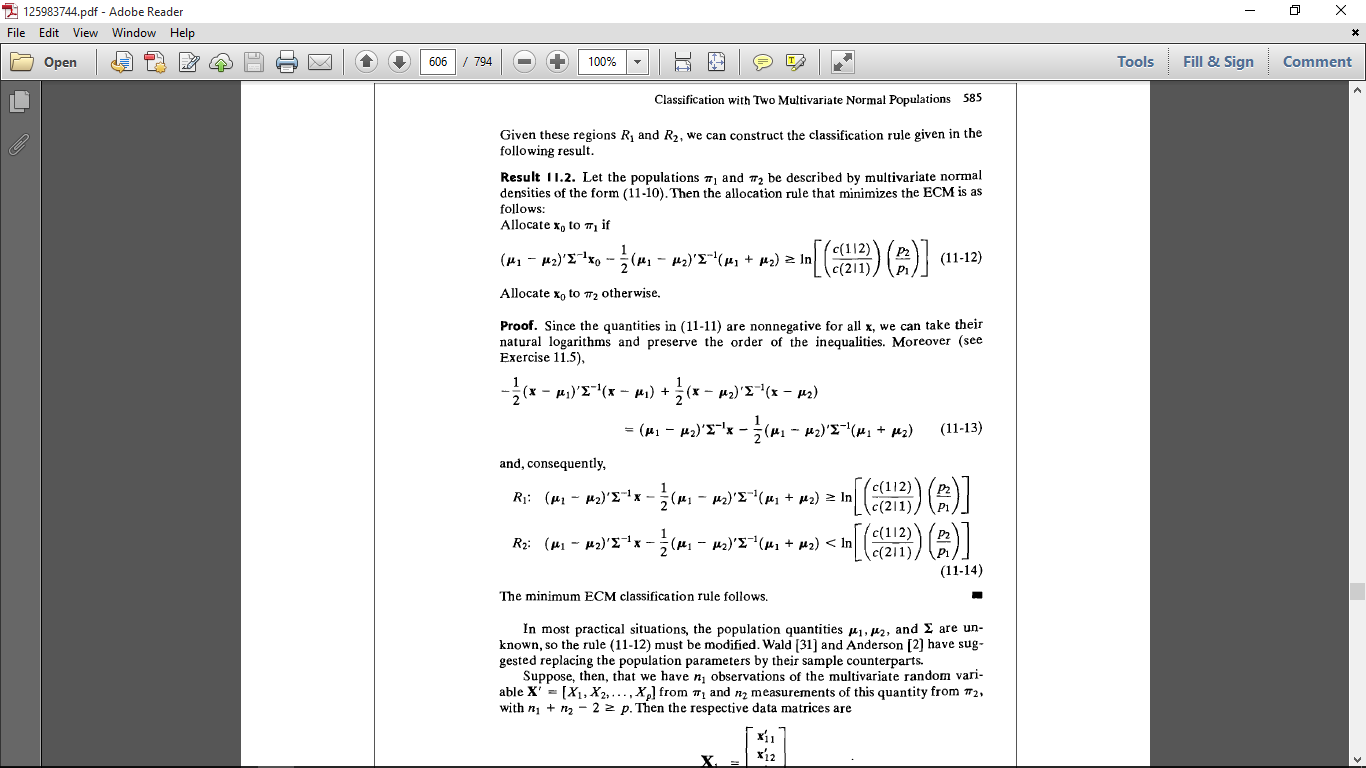1366x768 pixels.
Task: Switch to read mode icon
Action: point(843,62)
